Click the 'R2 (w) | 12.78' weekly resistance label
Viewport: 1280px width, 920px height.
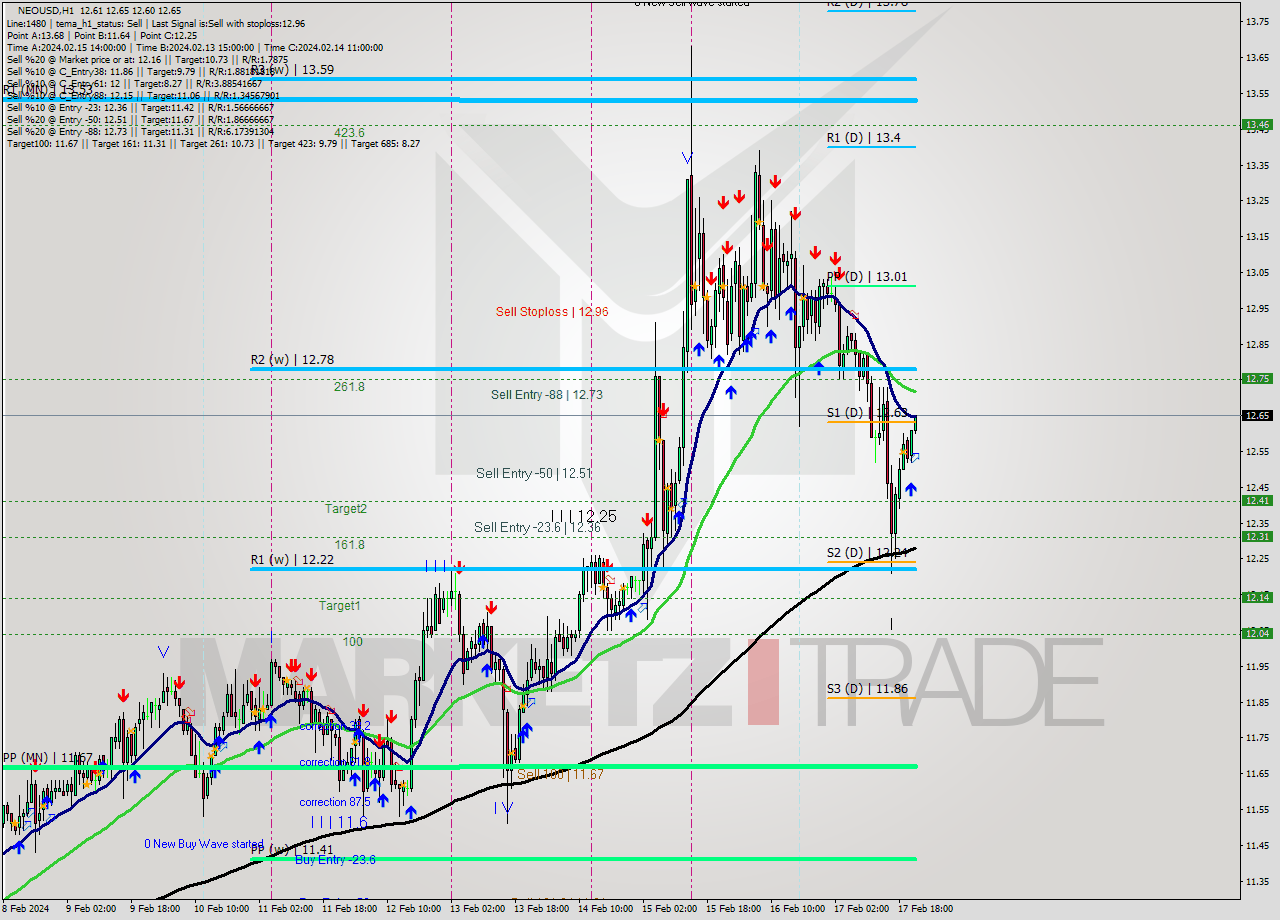point(294,360)
